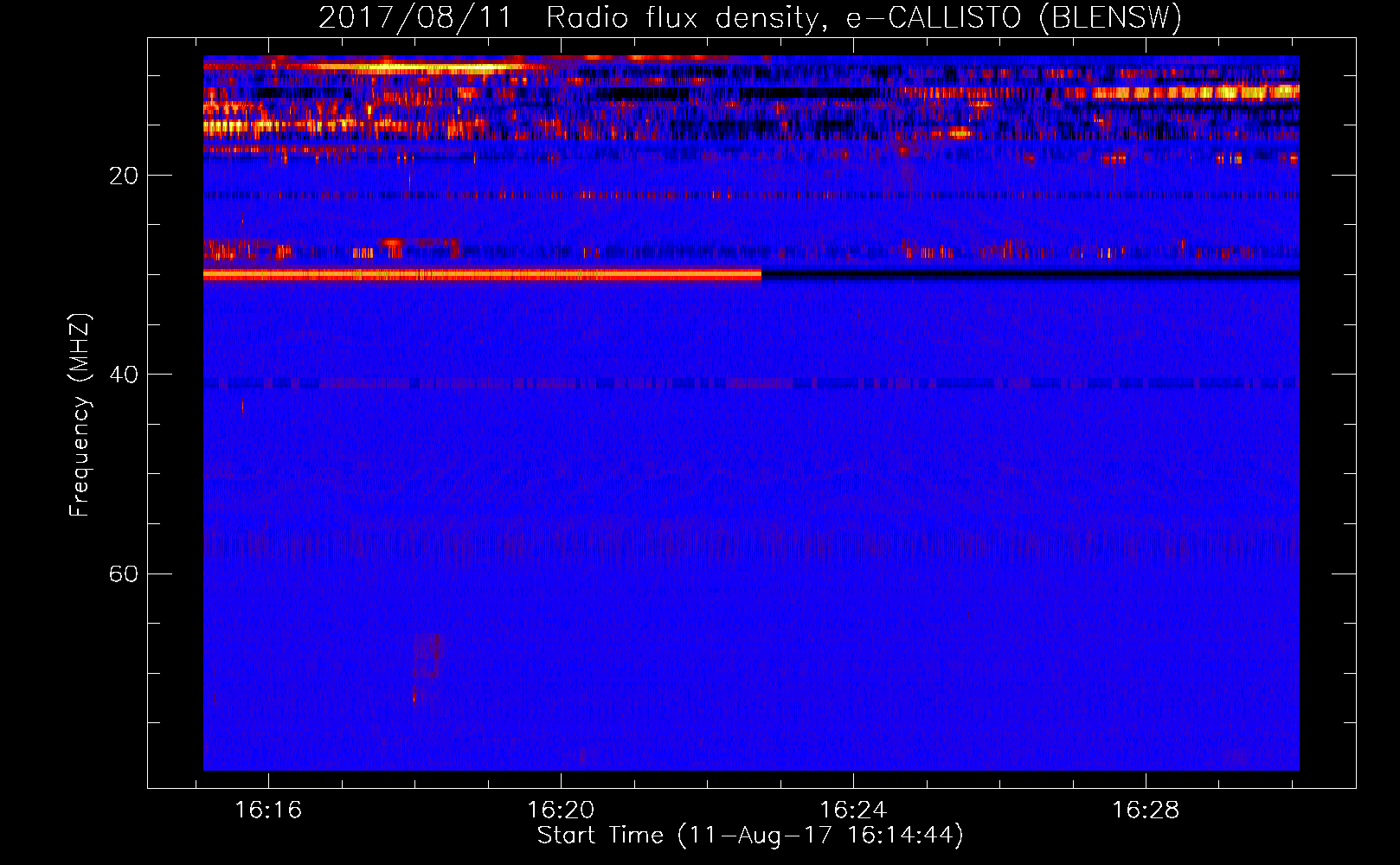Screen dimensions: 1400x865
Task: Click the plot title 'Radio flux density, e-CALLISTO (BLENSW)'
Action: (x=864, y=18)
